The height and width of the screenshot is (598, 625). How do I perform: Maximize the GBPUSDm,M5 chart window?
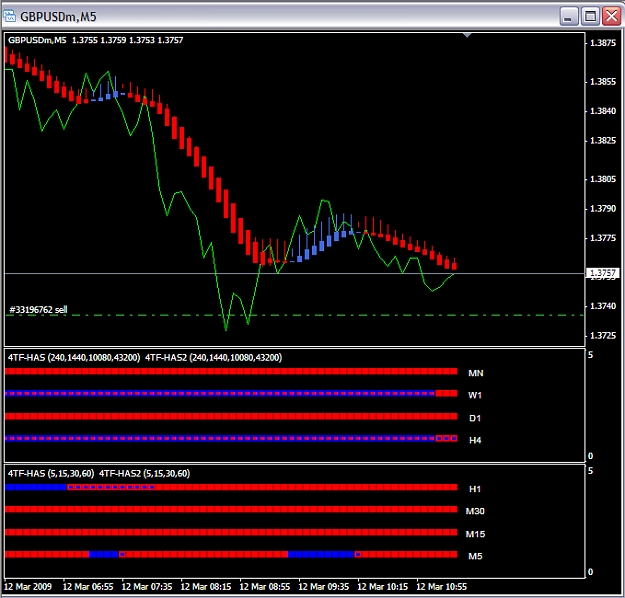coord(590,17)
